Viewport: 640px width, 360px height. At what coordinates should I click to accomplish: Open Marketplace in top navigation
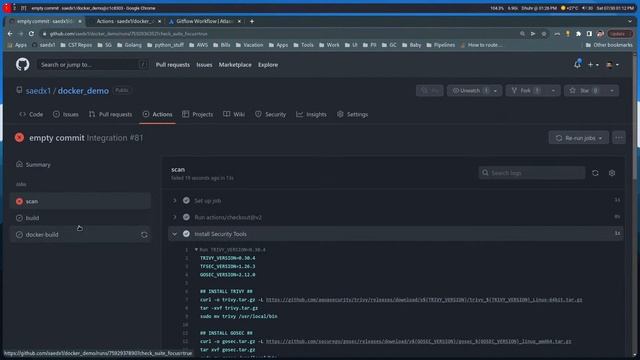[x=235, y=64]
